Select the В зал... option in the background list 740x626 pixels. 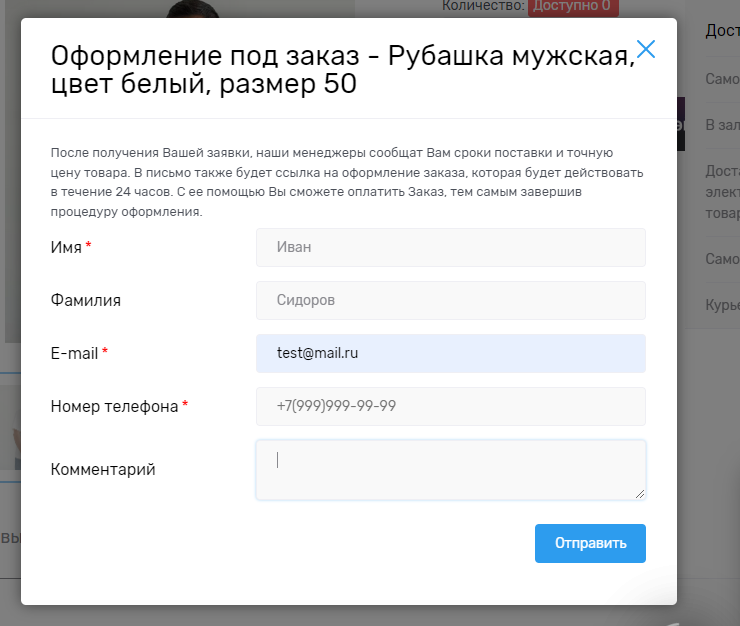722,125
